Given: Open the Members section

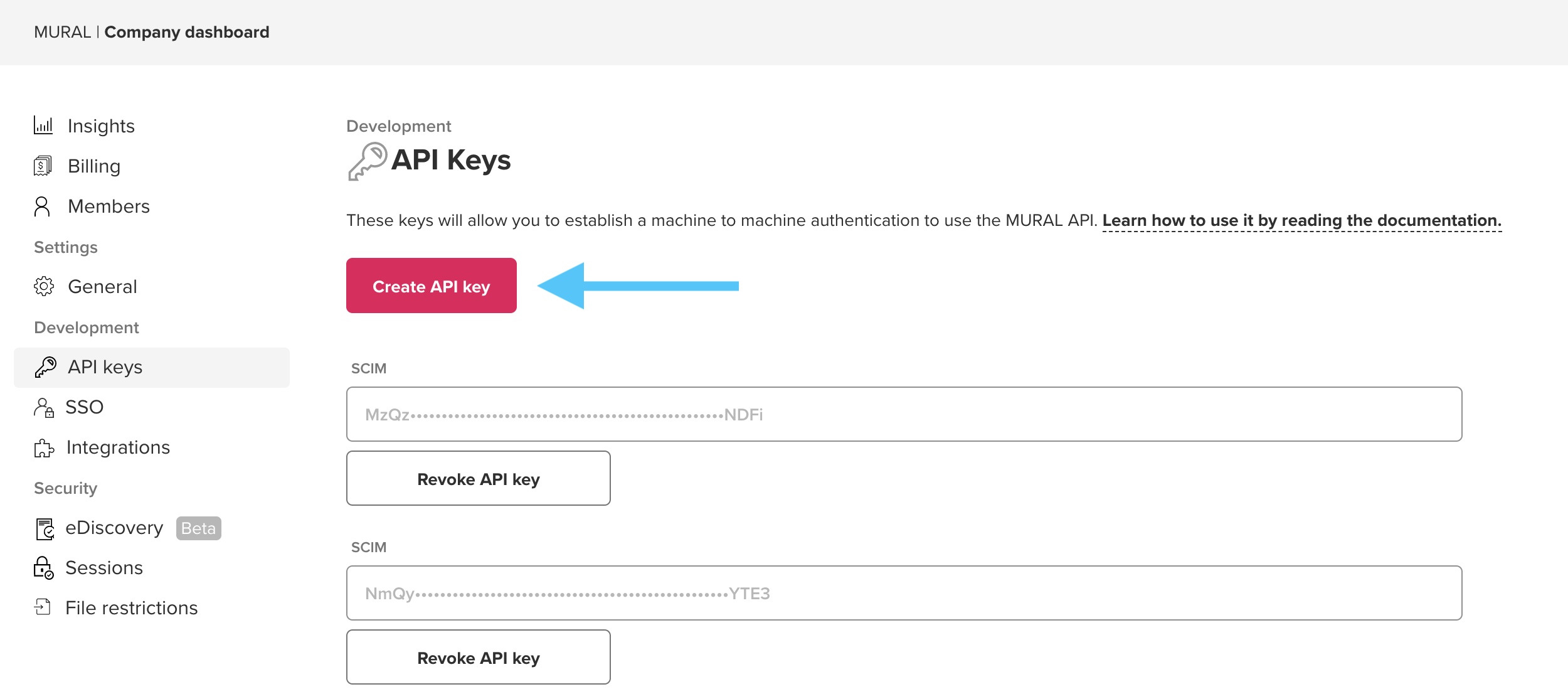Looking at the screenshot, I should (109, 206).
